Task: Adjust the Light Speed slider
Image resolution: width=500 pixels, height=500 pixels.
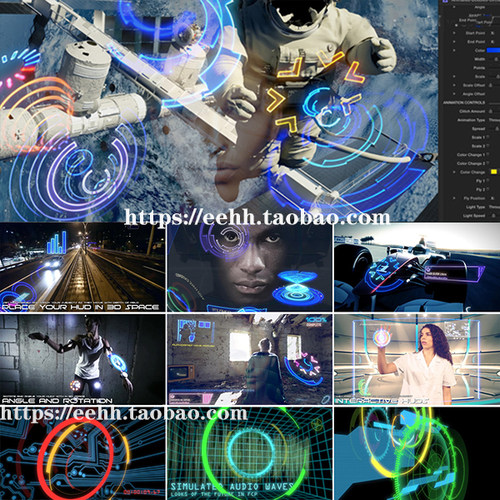Action: (x=495, y=215)
